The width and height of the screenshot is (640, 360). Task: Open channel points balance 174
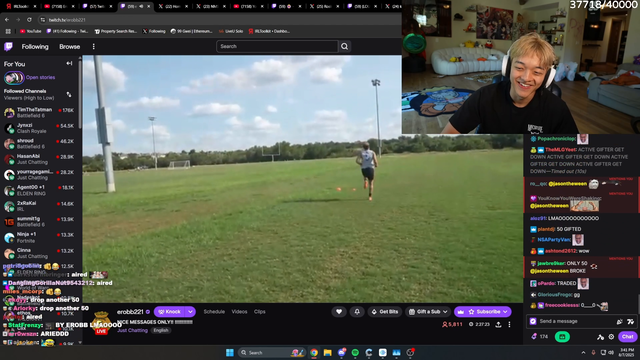(540, 337)
